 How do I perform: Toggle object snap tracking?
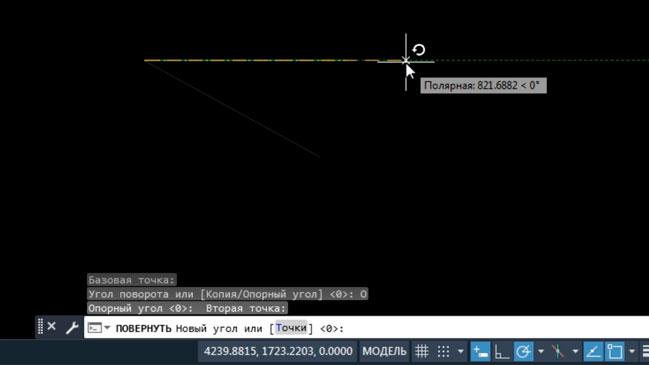593,351
